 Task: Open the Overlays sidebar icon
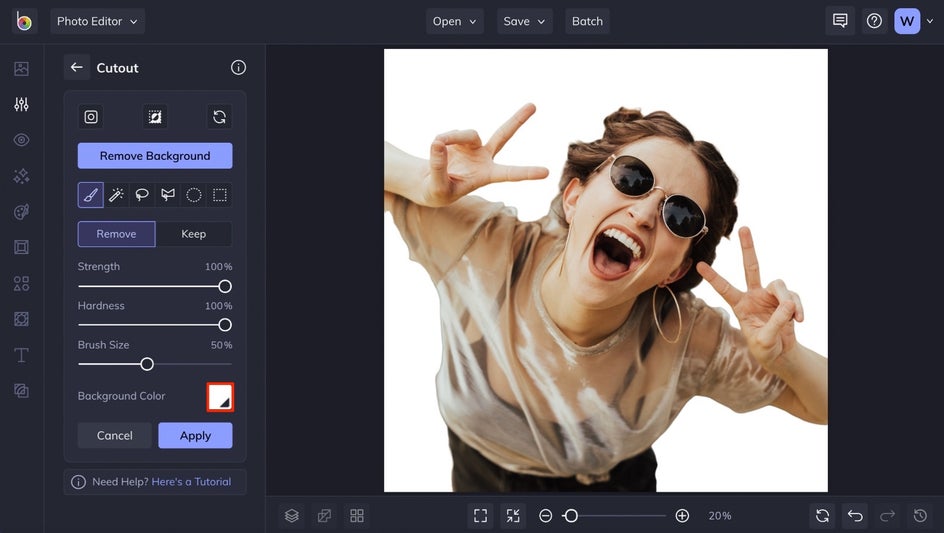pos(21,319)
